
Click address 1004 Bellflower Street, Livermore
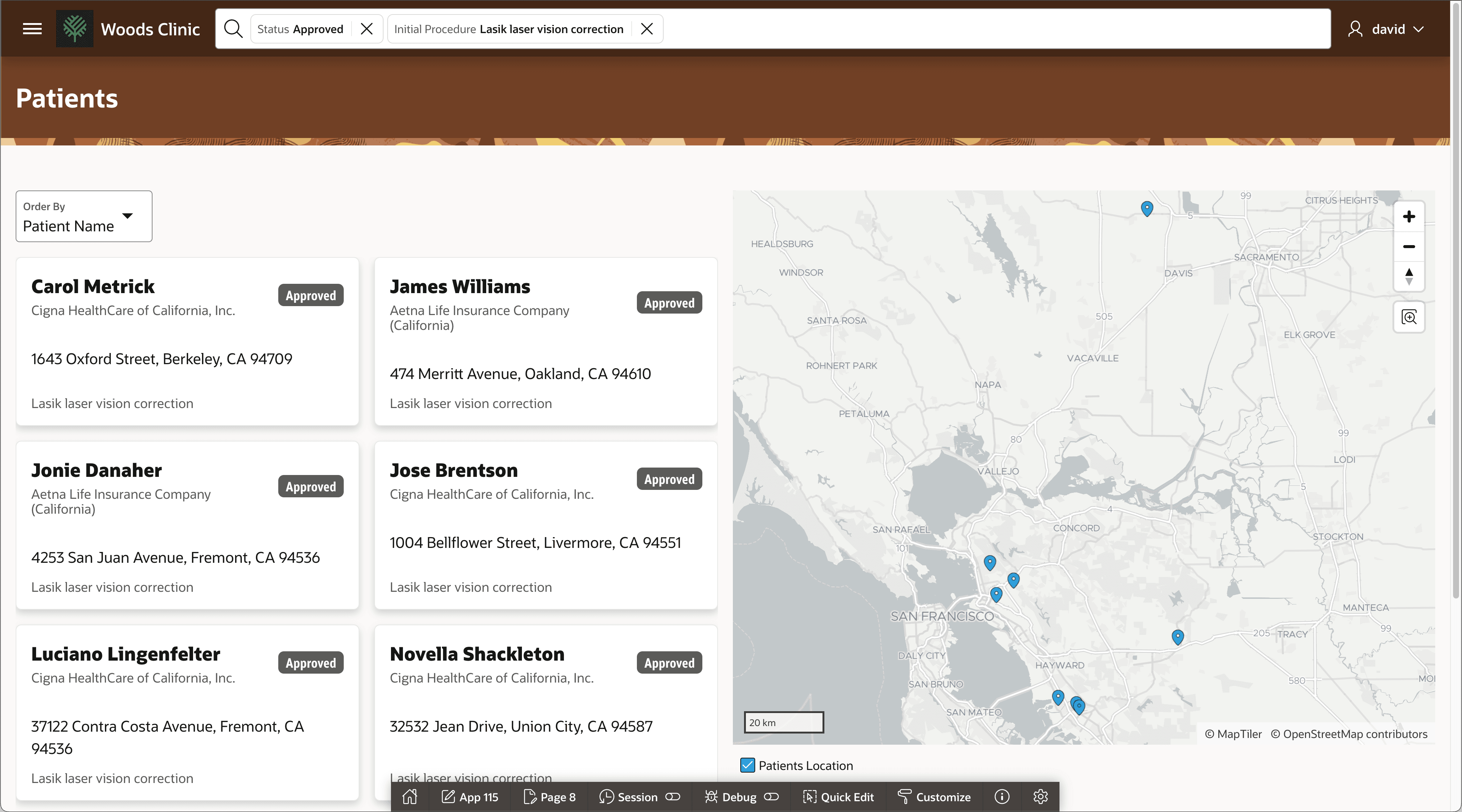pyautogui.click(x=535, y=542)
